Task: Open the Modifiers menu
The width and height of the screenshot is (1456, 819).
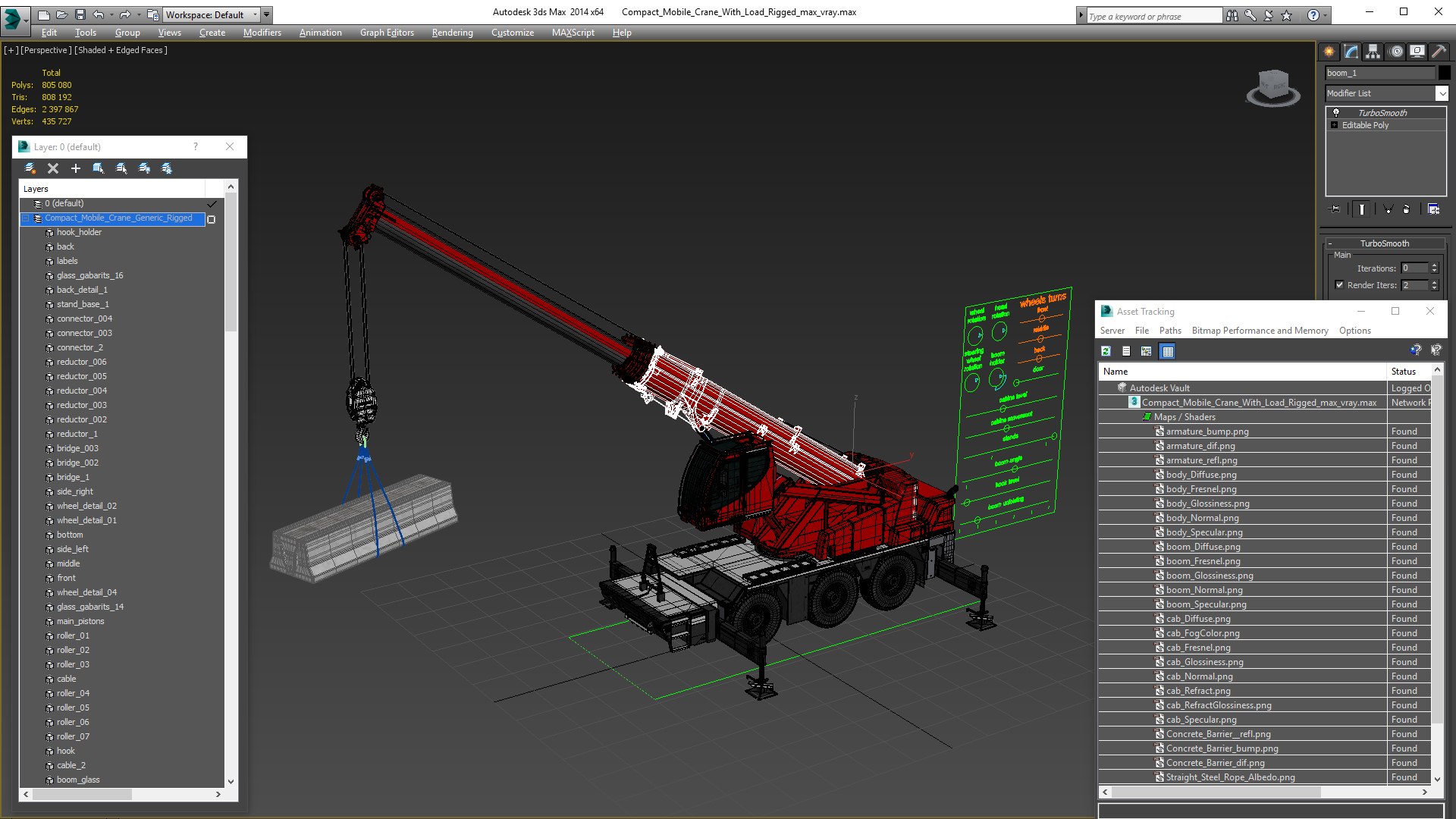Action: point(262,33)
